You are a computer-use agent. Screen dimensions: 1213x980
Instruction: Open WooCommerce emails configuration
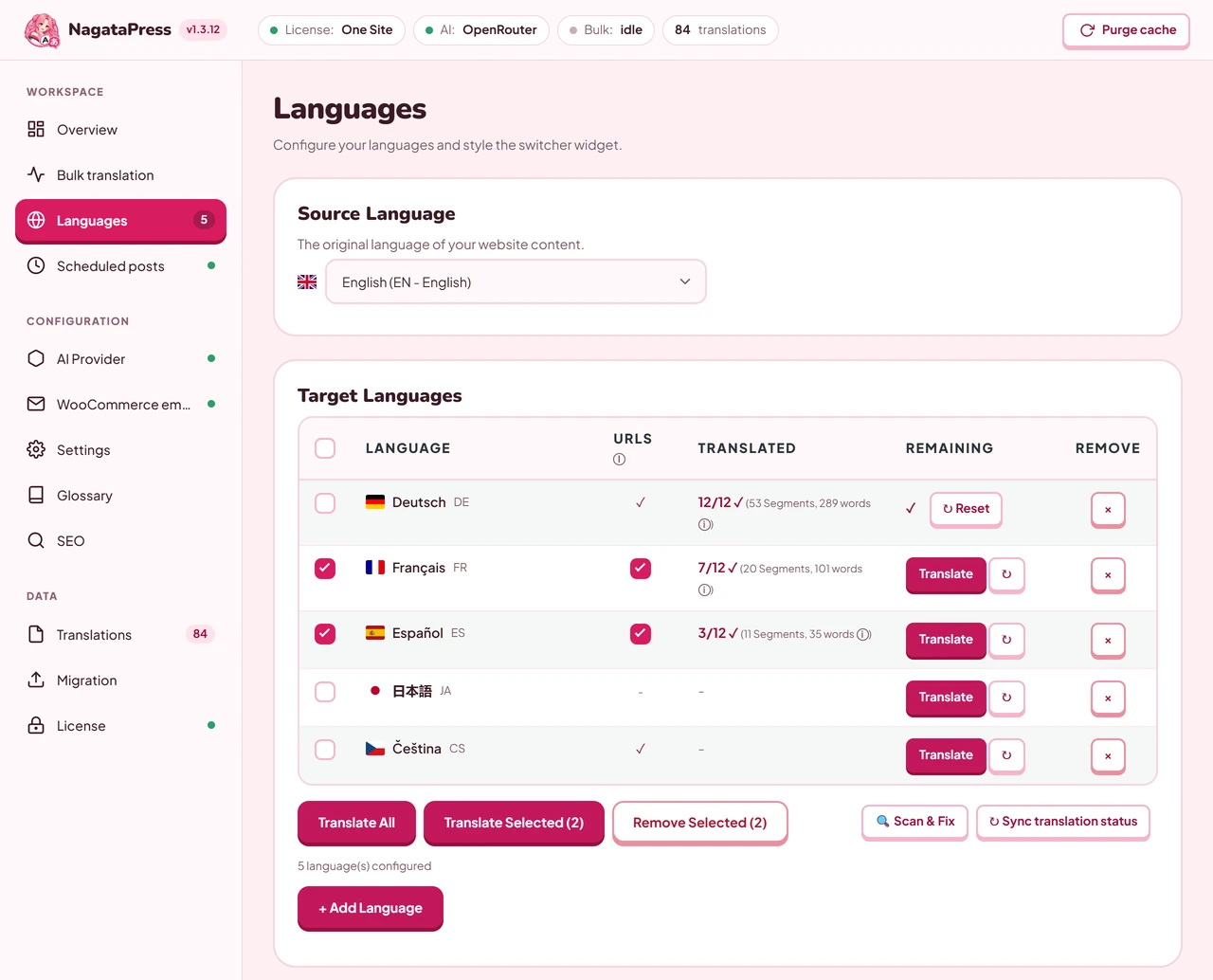[x=120, y=405]
